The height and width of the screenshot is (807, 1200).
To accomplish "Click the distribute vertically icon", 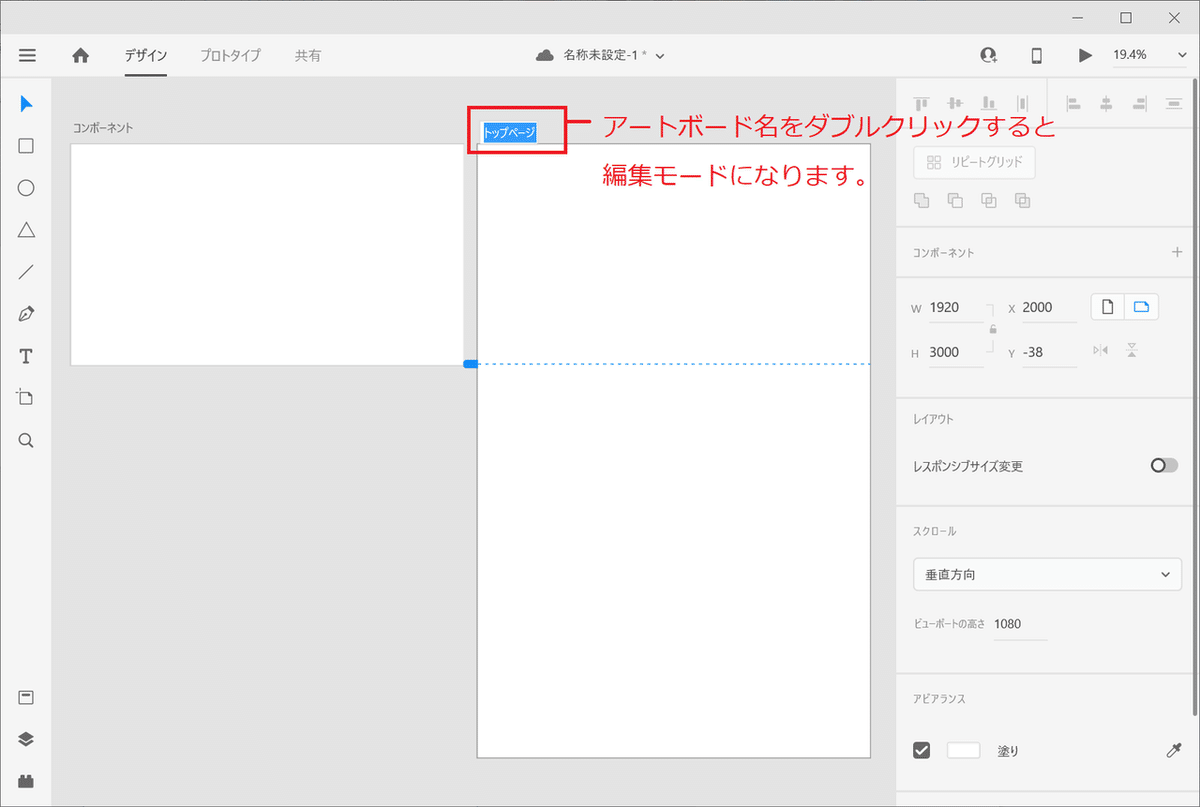I will (1022, 103).
